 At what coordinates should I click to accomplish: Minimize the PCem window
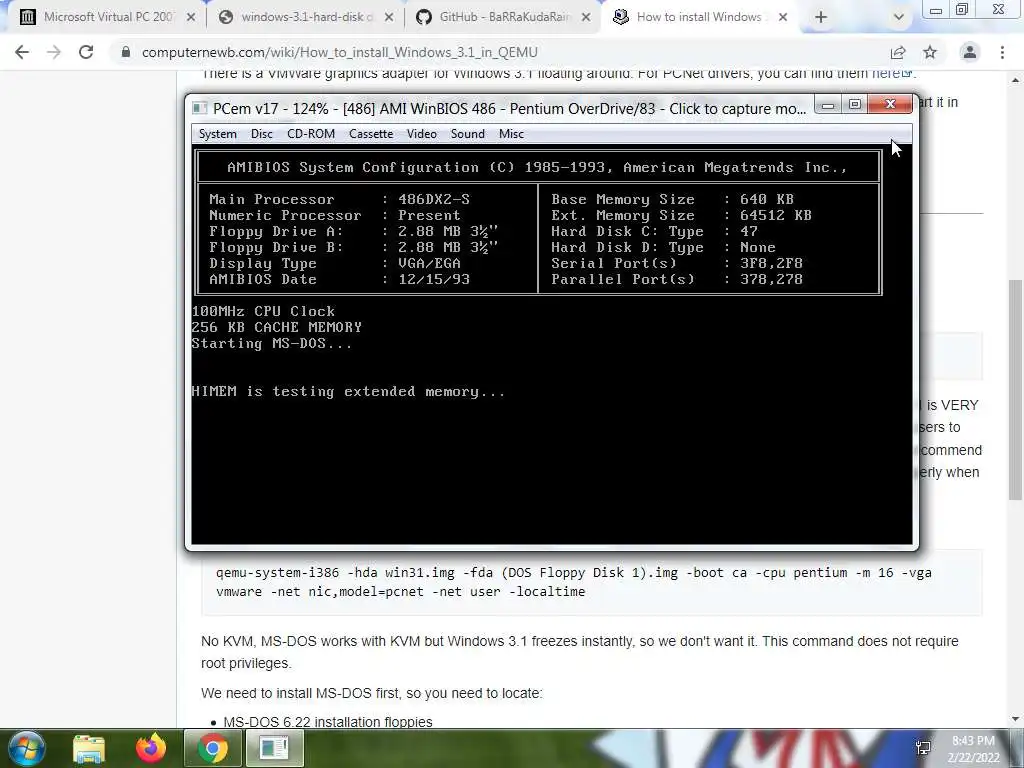(x=828, y=104)
